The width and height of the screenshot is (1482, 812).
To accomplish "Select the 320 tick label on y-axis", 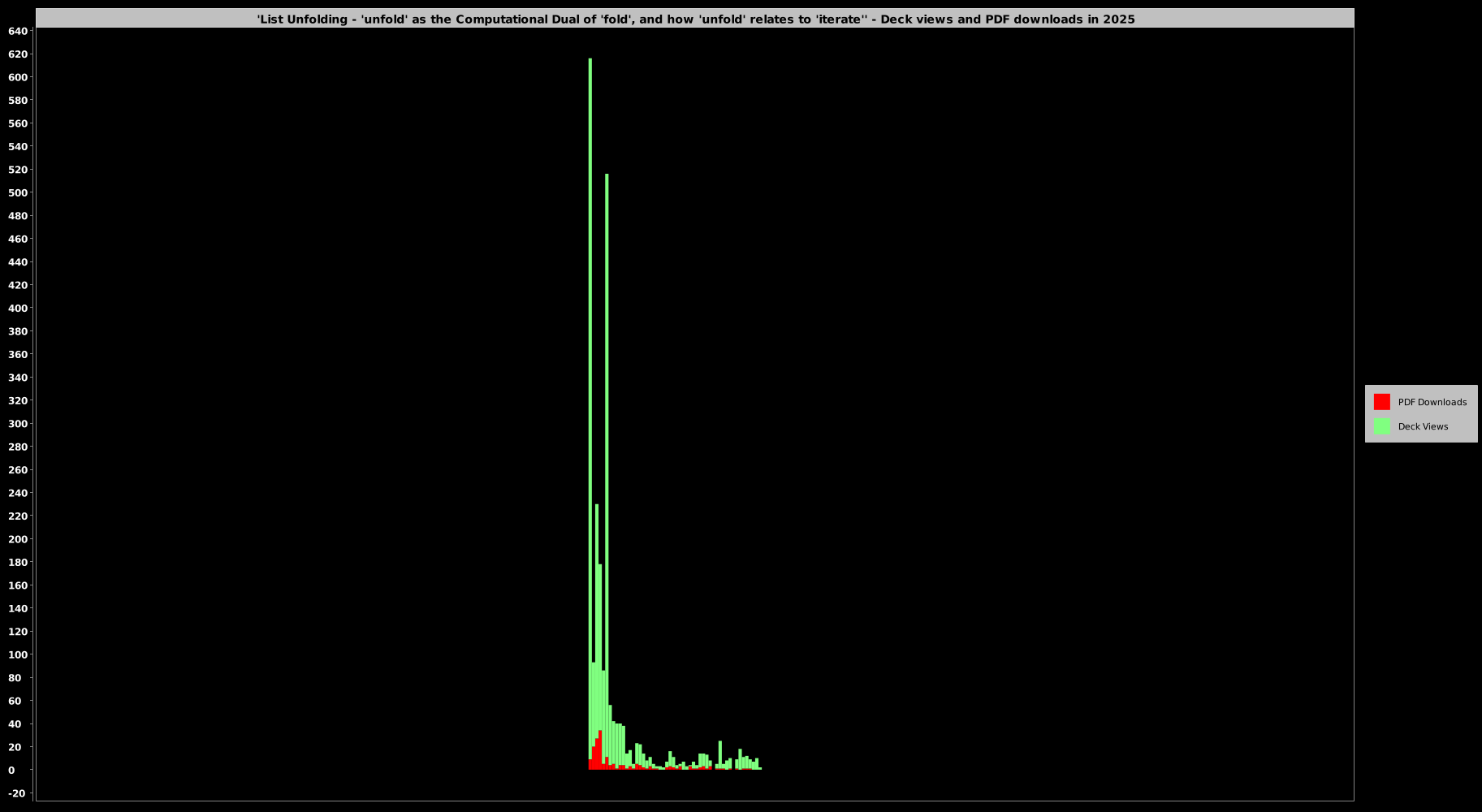I will coord(18,401).
